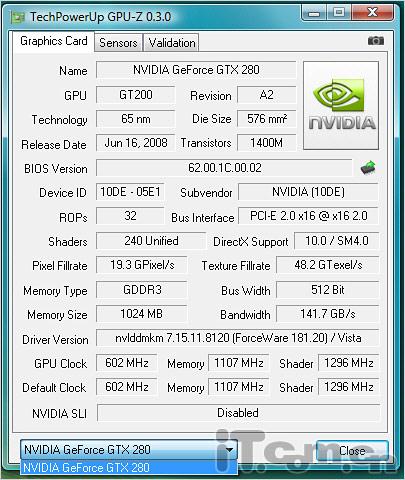The height and width of the screenshot is (480, 405).
Task: Click the GPU field showing GT200
Action: tap(136, 95)
